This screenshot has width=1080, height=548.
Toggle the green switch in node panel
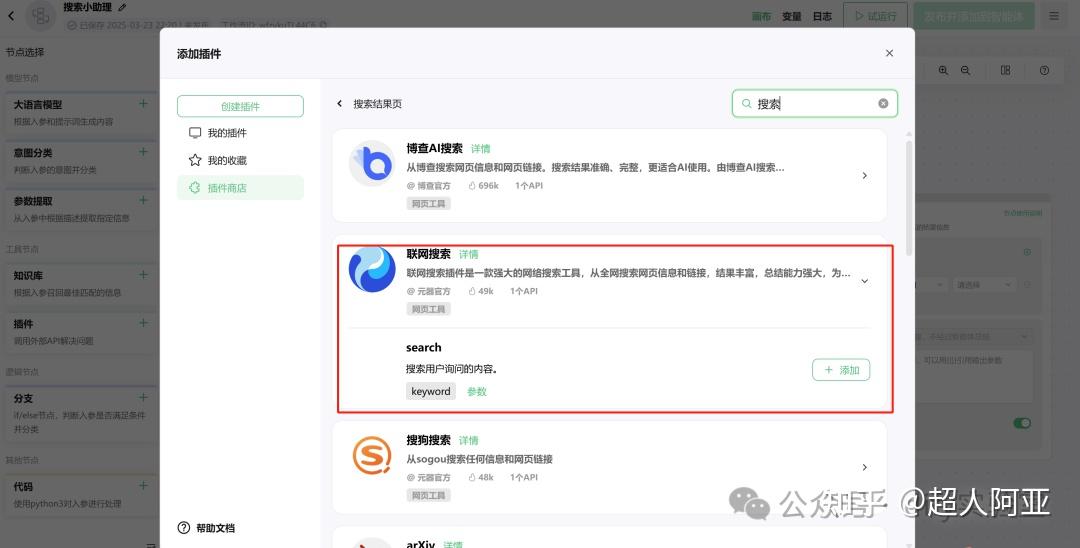tap(1022, 423)
